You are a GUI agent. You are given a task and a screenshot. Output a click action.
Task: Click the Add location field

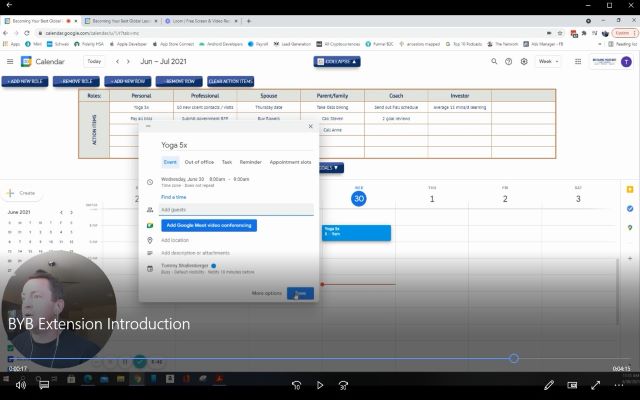click(175, 240)
